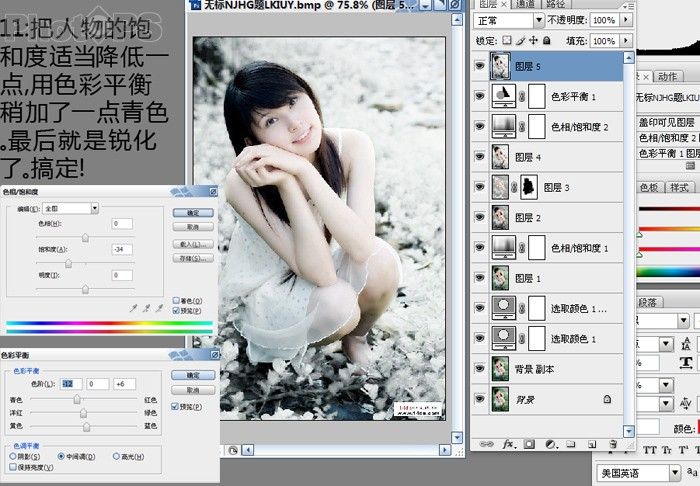
Task: Click the 饱和度 value field showing -34
Action: tap(122, 249)
